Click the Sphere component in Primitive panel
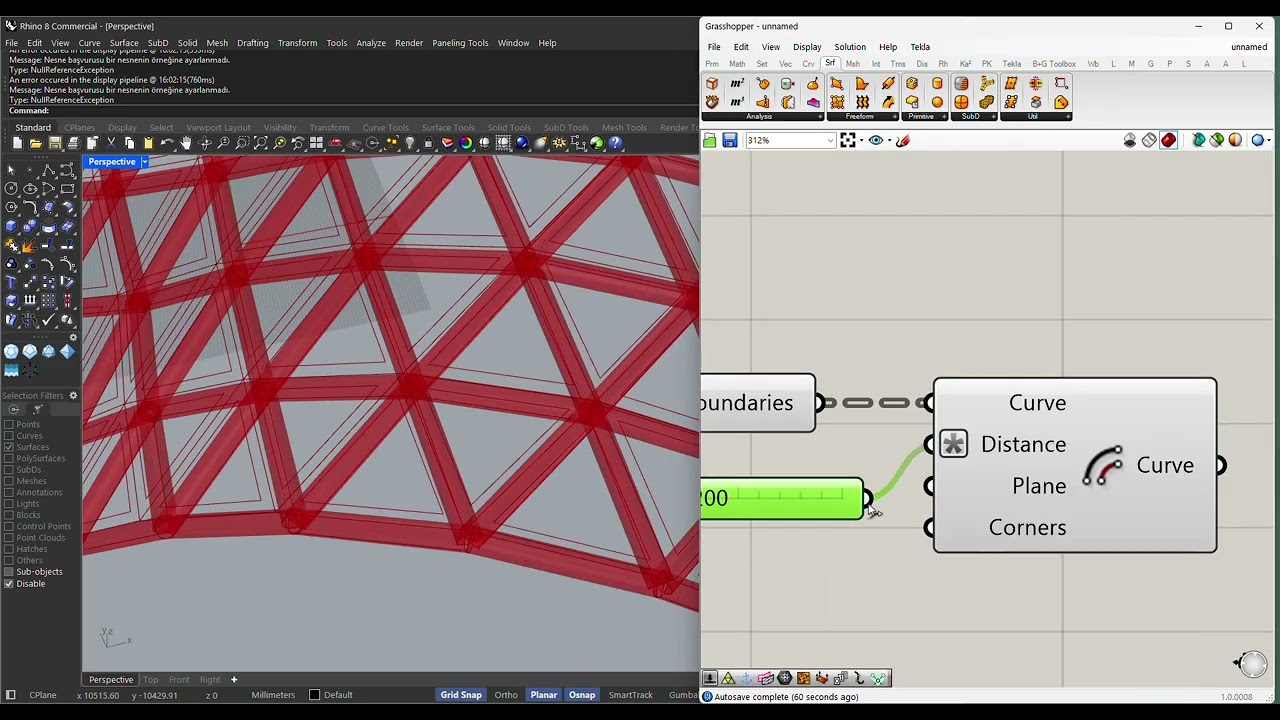 [x=937, y=102]
